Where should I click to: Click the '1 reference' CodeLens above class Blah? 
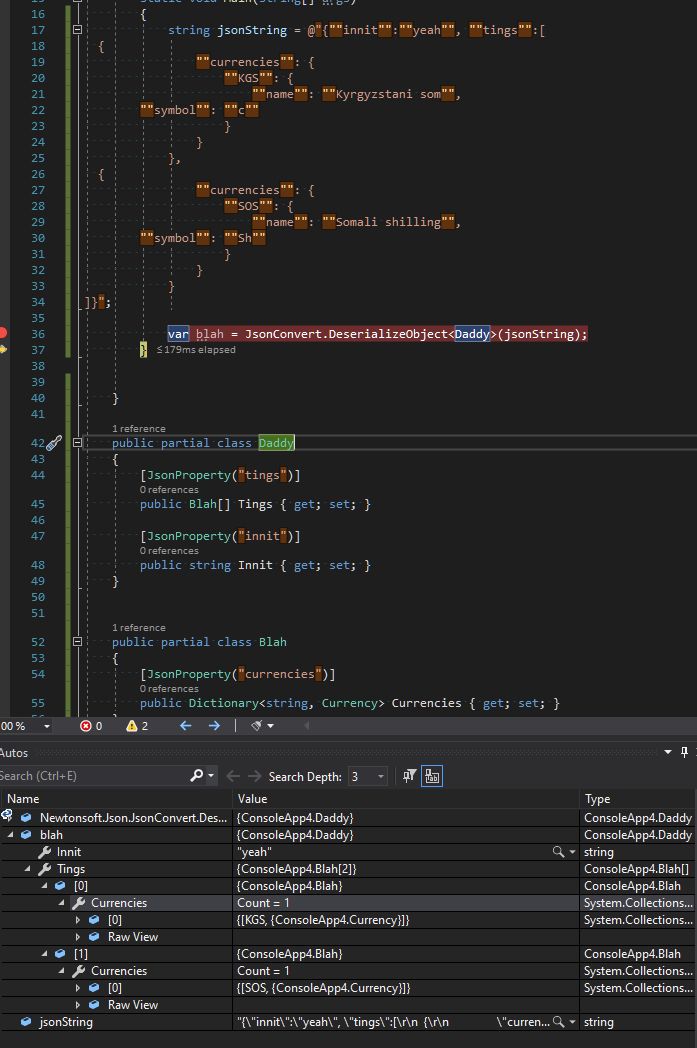(x=138, y=628)
